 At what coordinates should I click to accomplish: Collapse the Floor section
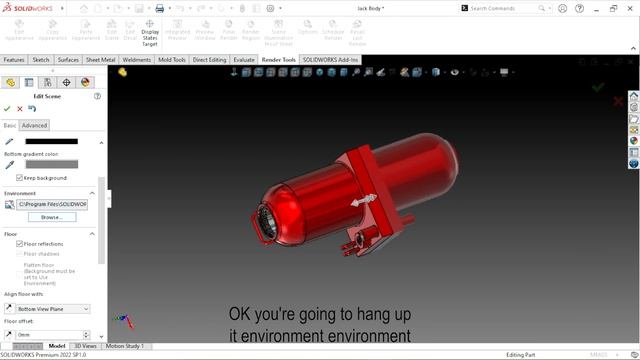tap(92, 234)
